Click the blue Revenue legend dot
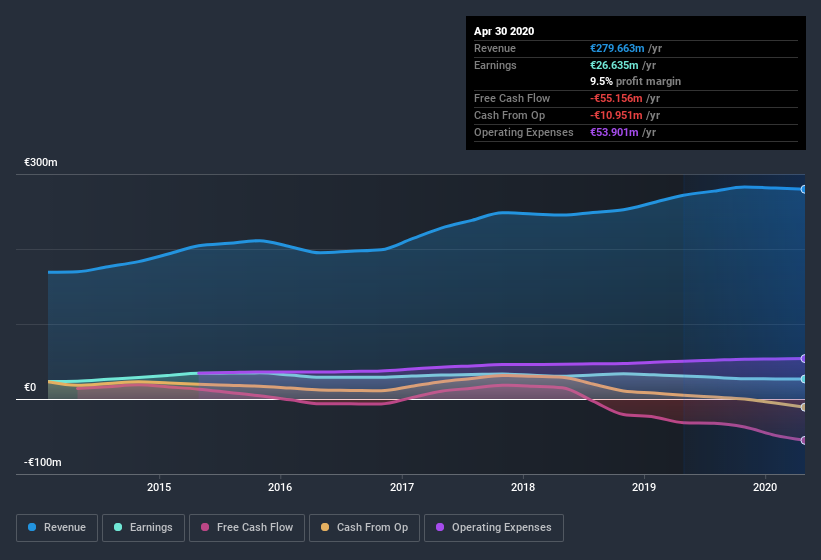Screen dimensions: 821x560 pos(33,527)
